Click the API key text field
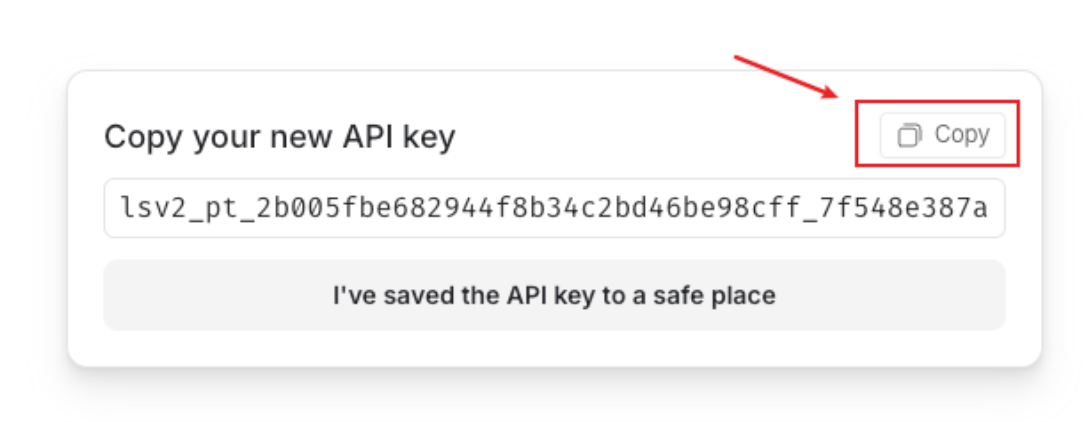Image resolution: width=1088 pixels, height=422 pixels. coord(554,209)
